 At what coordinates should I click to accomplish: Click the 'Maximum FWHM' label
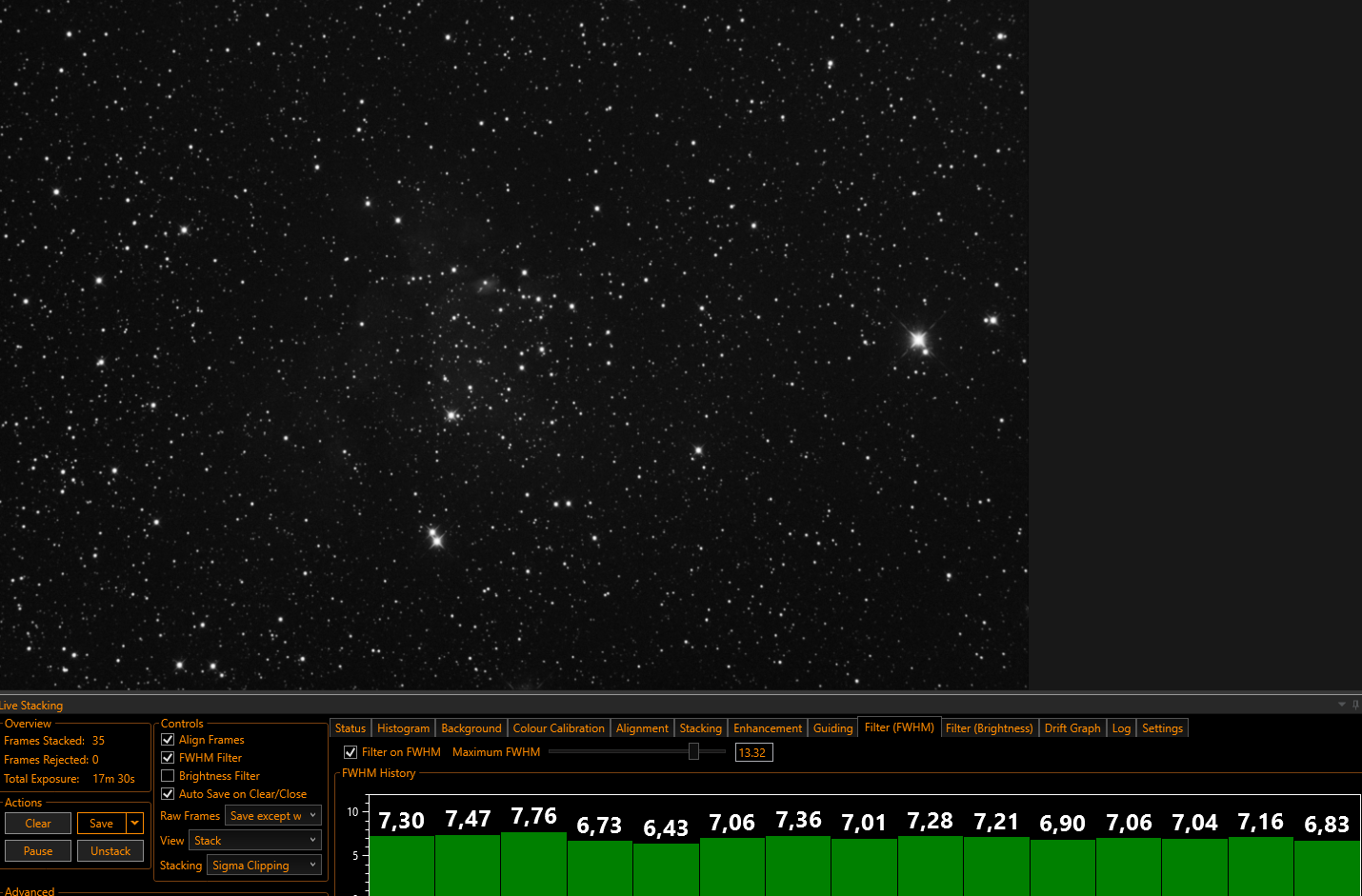pos(496,752)
